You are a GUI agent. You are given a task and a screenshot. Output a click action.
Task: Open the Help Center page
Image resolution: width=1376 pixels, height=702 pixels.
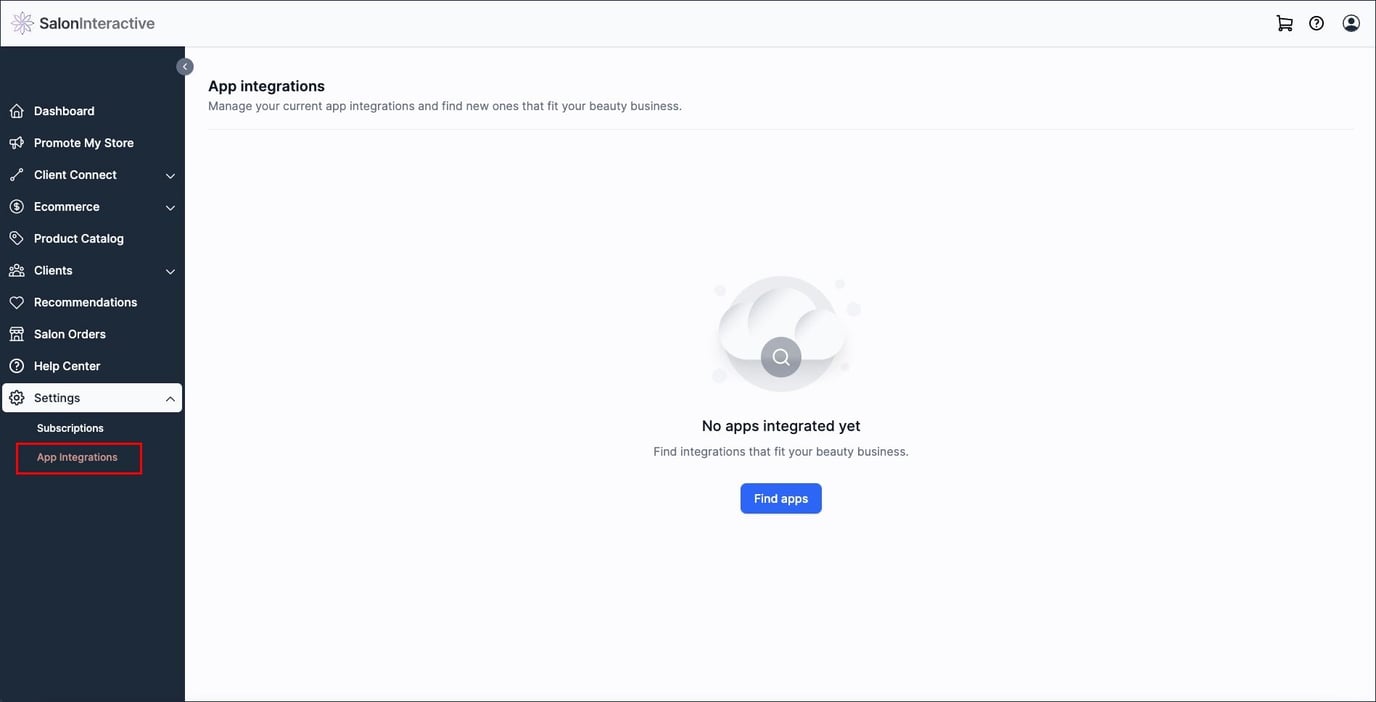click(66, 366)
